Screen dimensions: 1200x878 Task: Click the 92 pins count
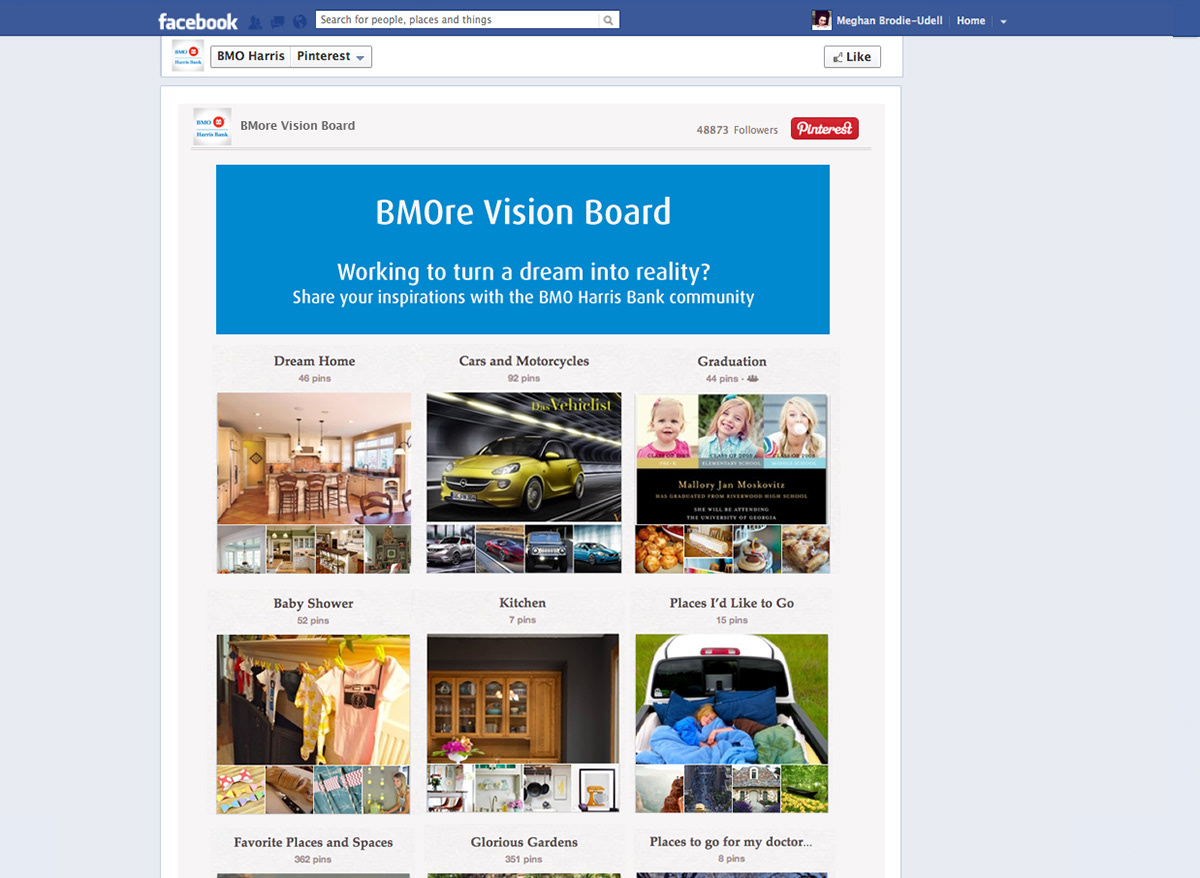523,379
